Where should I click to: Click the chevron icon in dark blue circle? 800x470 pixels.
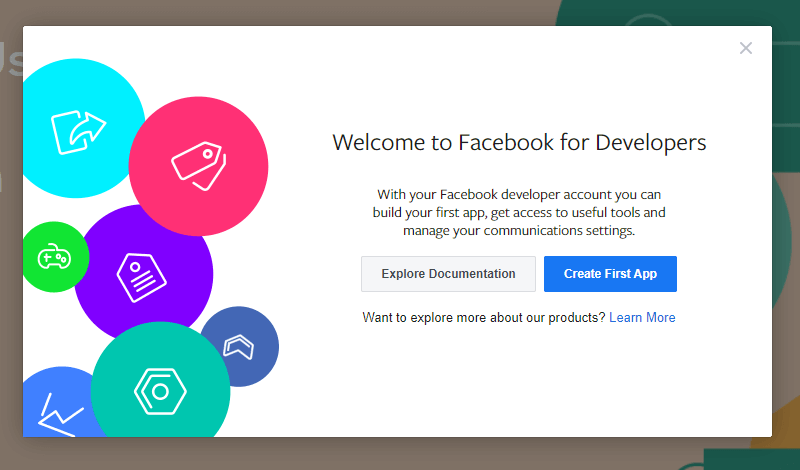click(x=239, y=347)
